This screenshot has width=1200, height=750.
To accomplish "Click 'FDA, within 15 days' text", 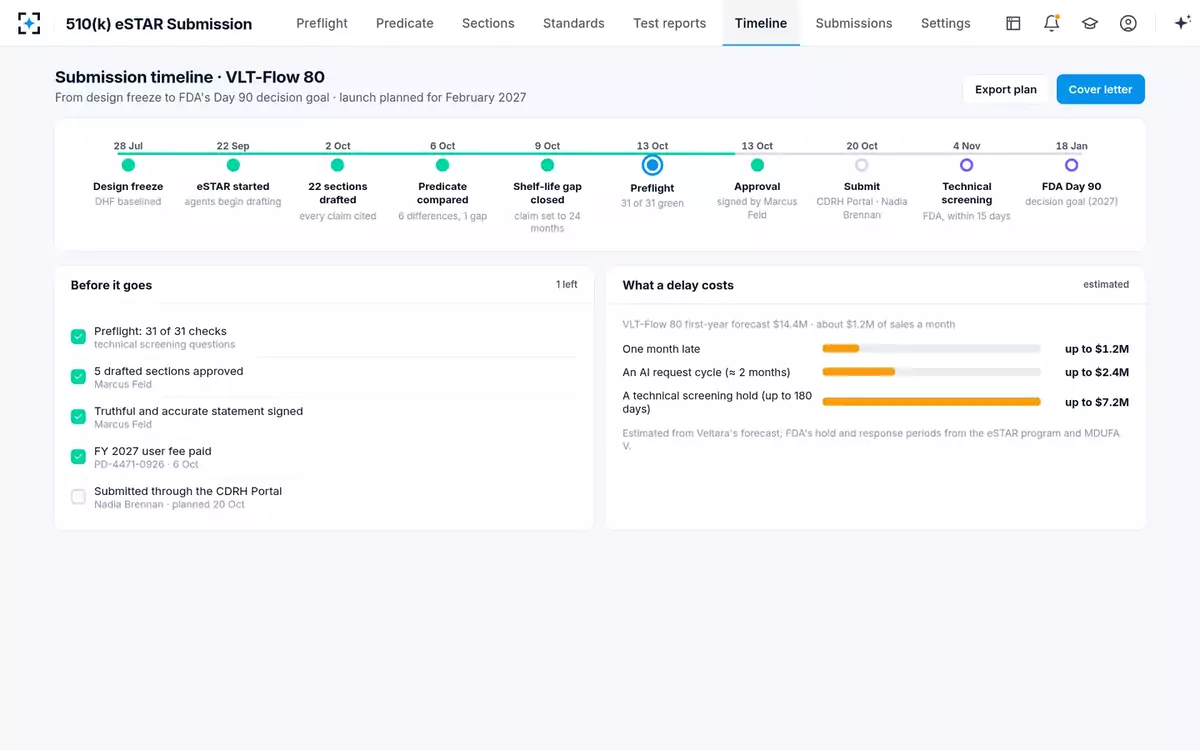I will coord(966,216).
